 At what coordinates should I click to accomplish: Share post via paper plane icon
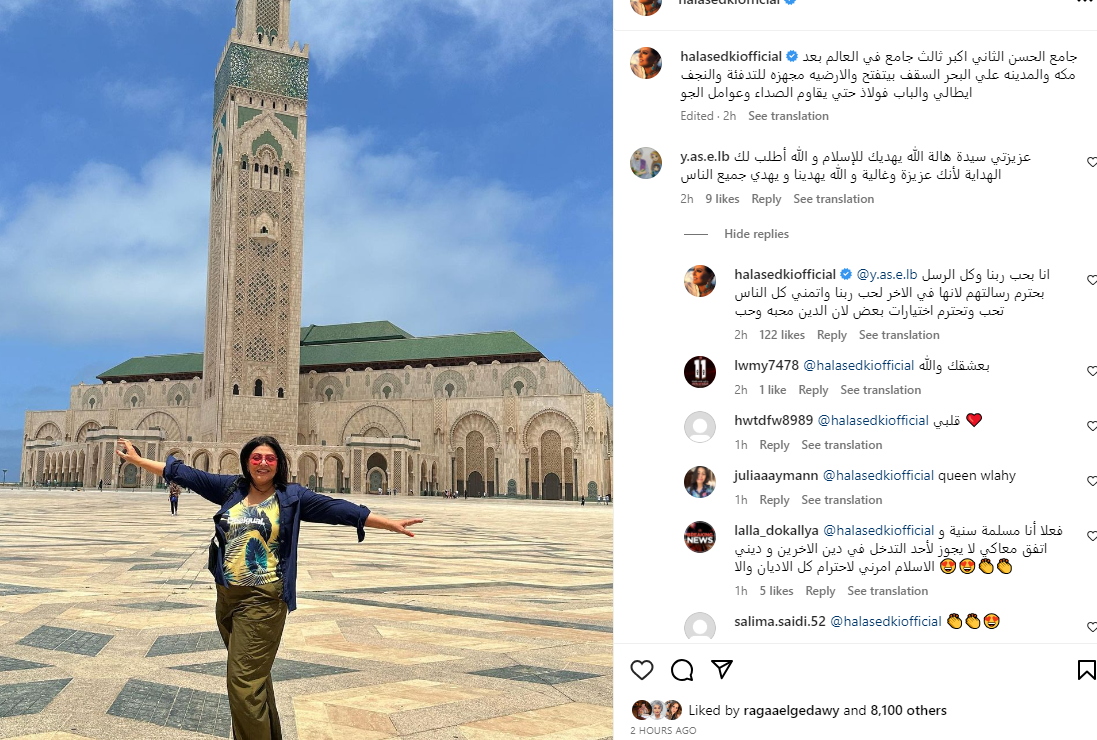coord(721,669)
